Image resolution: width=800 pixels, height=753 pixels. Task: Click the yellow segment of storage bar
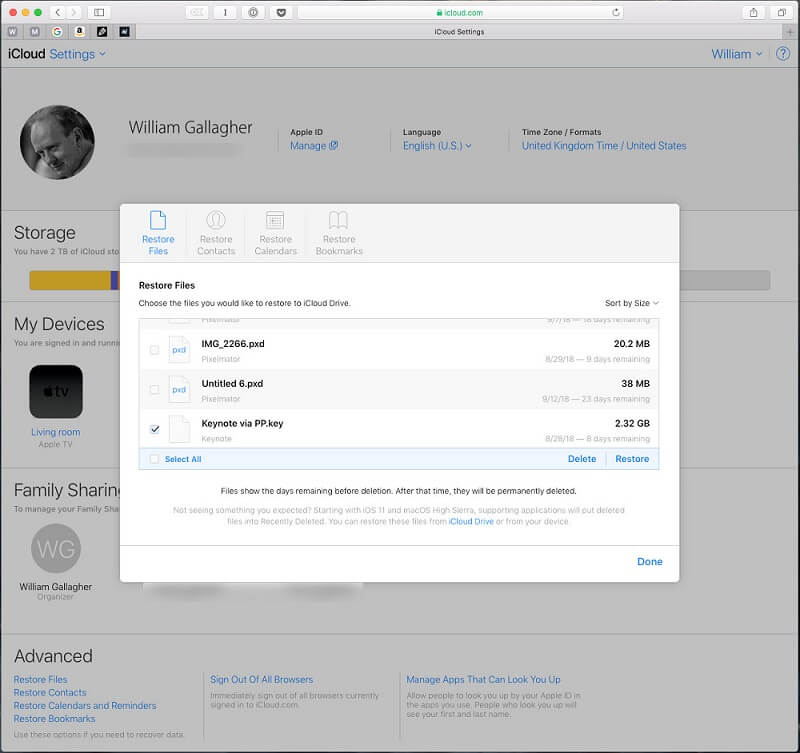point(70,280)
